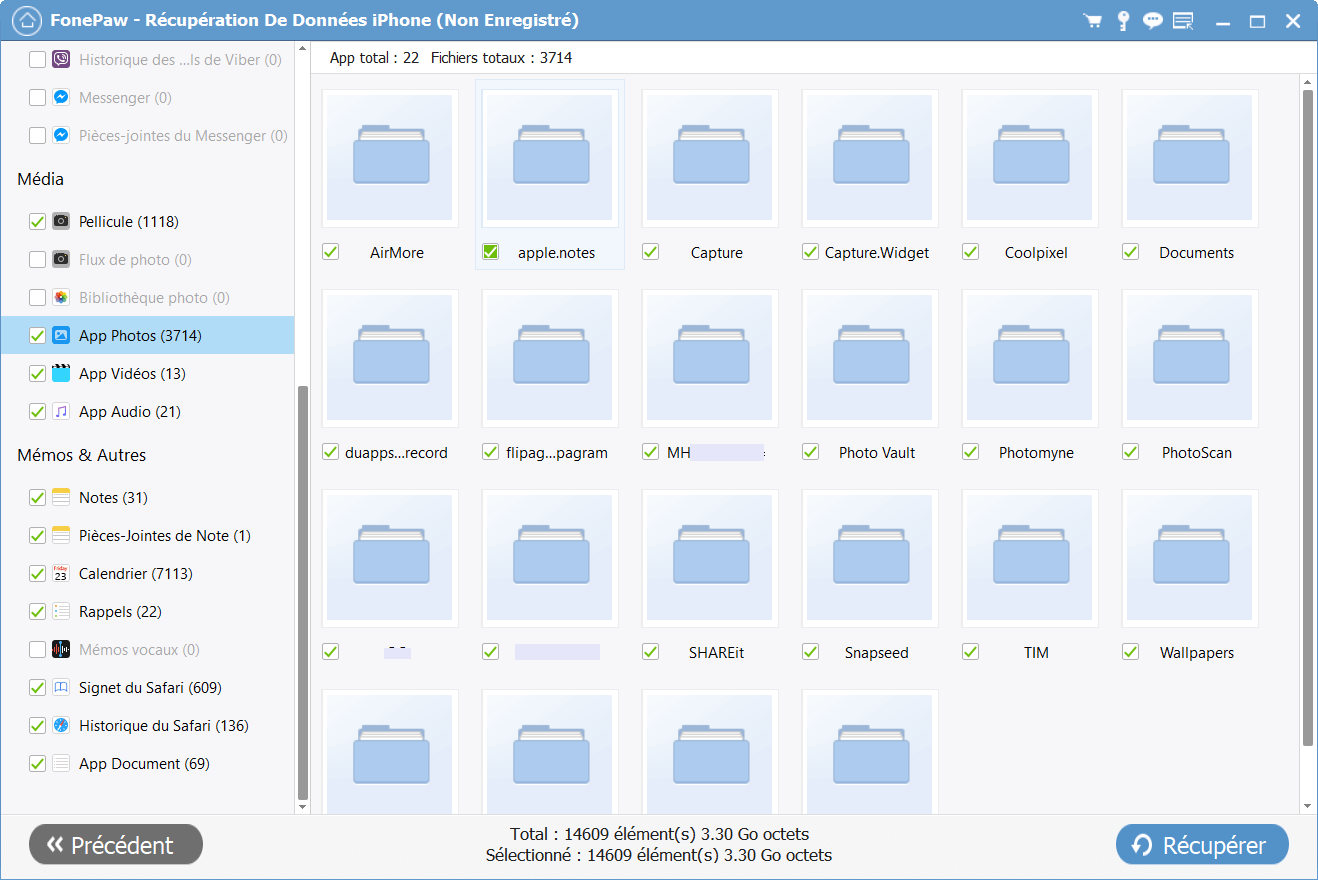Click the Récupérer button

pos(1202,845)
